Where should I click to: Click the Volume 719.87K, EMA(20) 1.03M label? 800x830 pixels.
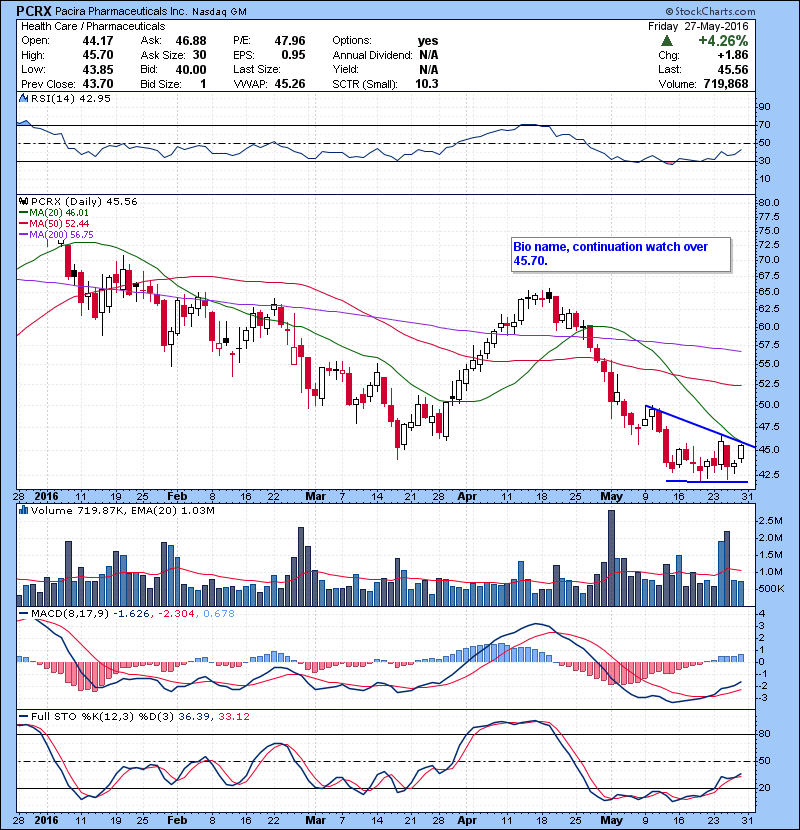click(122, 511)
